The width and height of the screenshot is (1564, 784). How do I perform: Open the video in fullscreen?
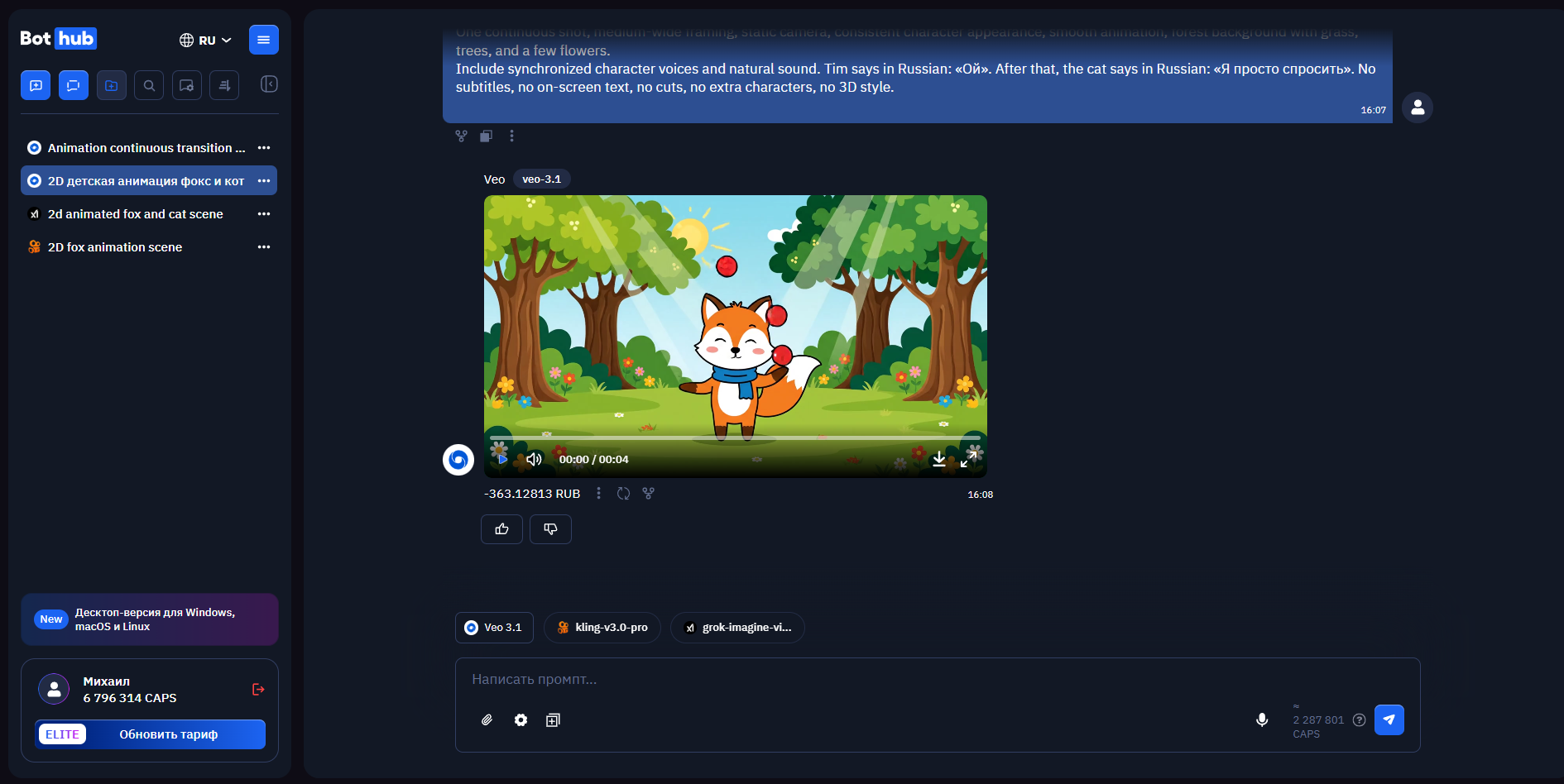[968, 459]
